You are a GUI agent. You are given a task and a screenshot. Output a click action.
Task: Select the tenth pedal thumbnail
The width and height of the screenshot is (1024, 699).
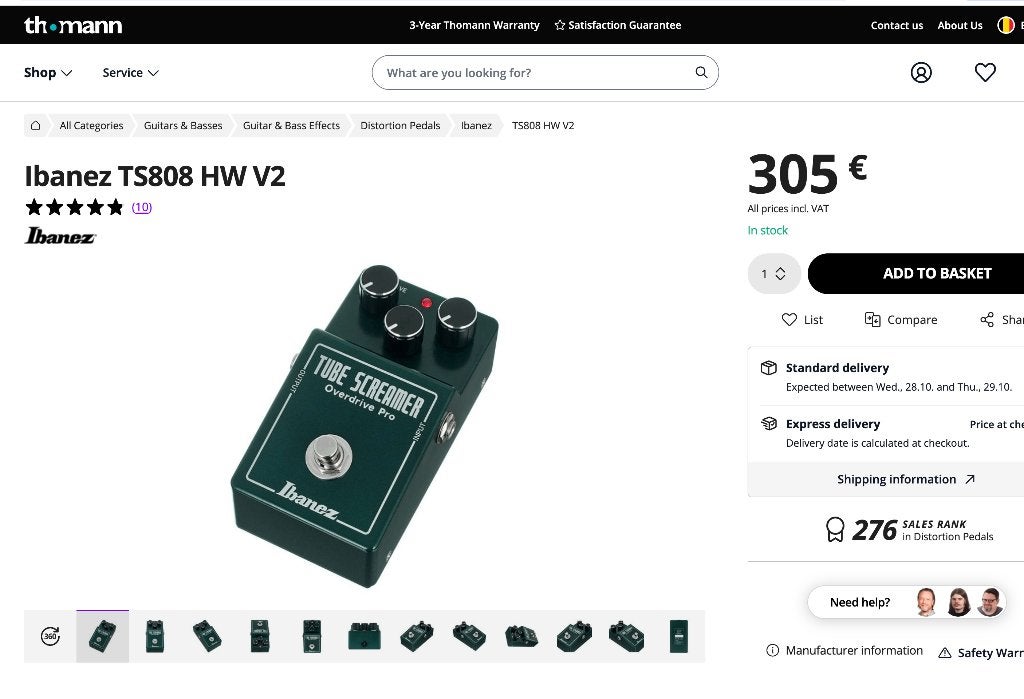pyautogui.click(x=574, y=636)
